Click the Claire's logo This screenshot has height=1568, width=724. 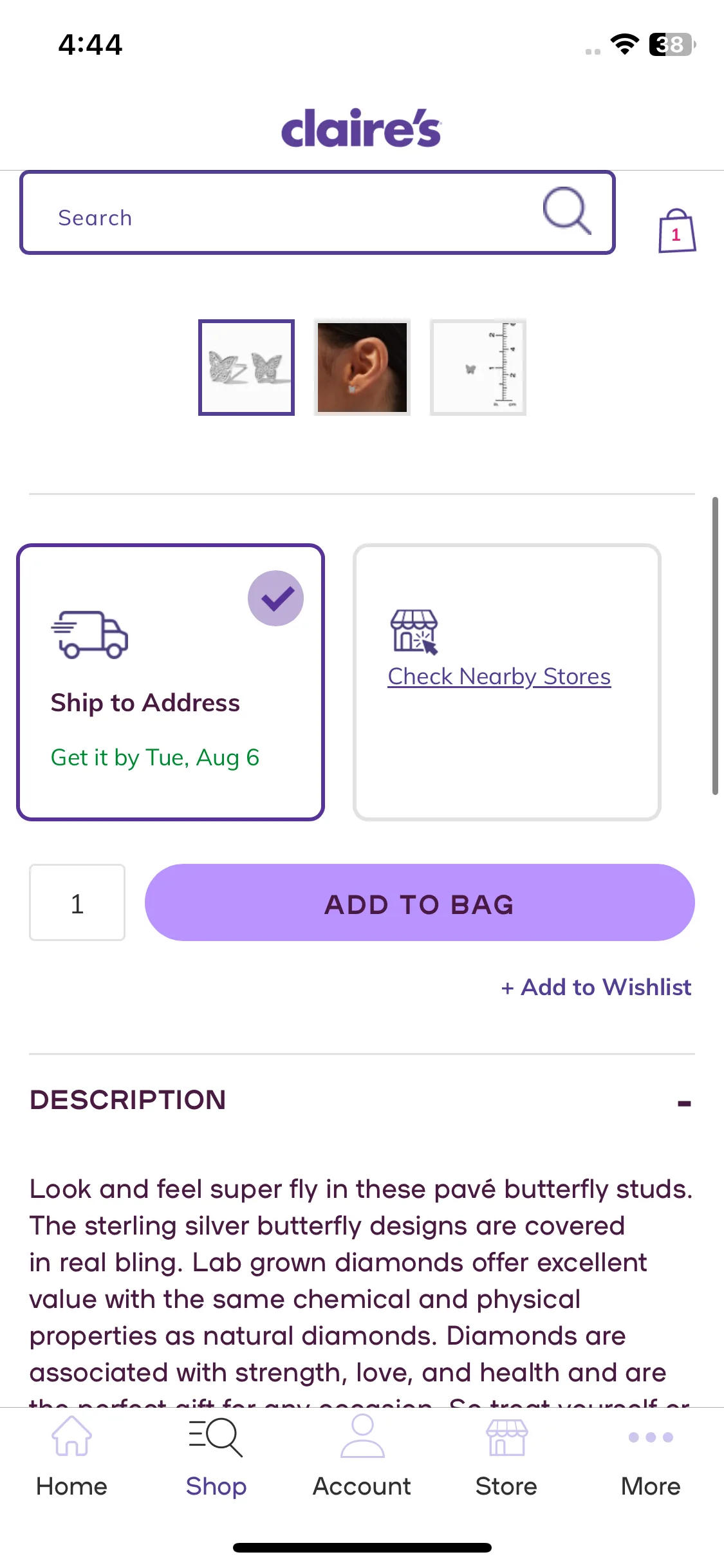click(361, 128)
